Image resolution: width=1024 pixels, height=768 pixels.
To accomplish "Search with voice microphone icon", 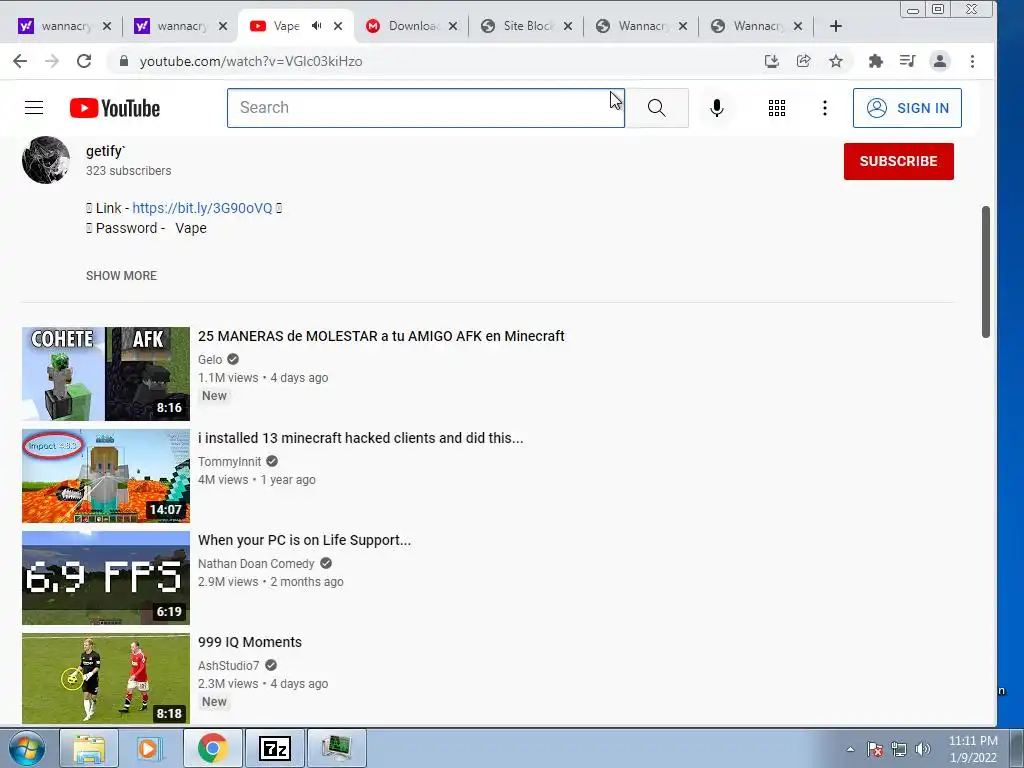I will click(x=716, y=108).
